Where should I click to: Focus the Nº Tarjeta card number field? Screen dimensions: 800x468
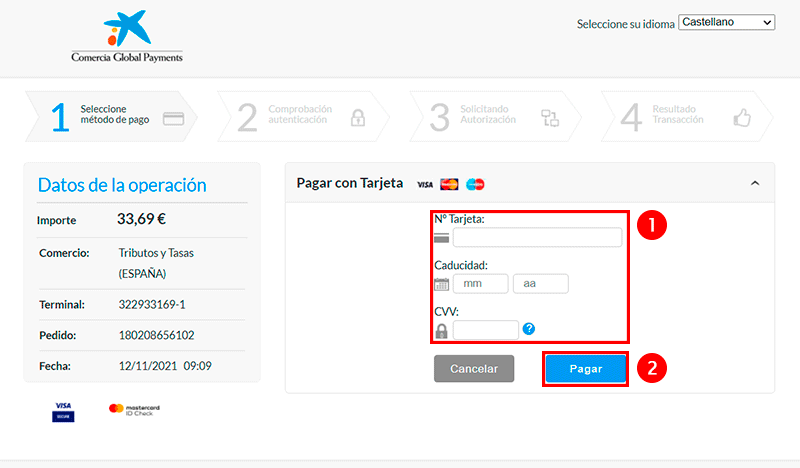537,238
